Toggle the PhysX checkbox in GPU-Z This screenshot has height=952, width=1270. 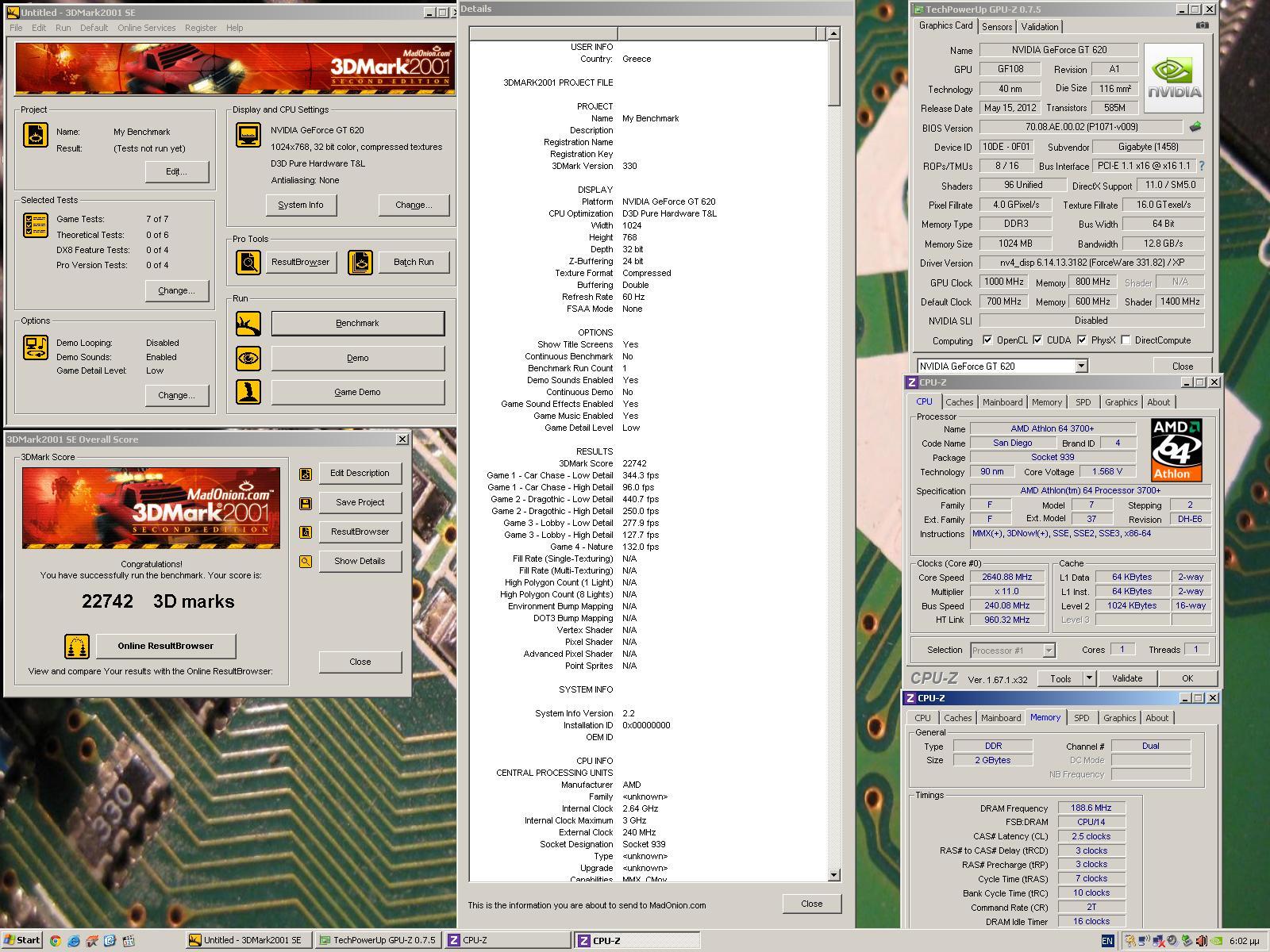point(1082,340)
